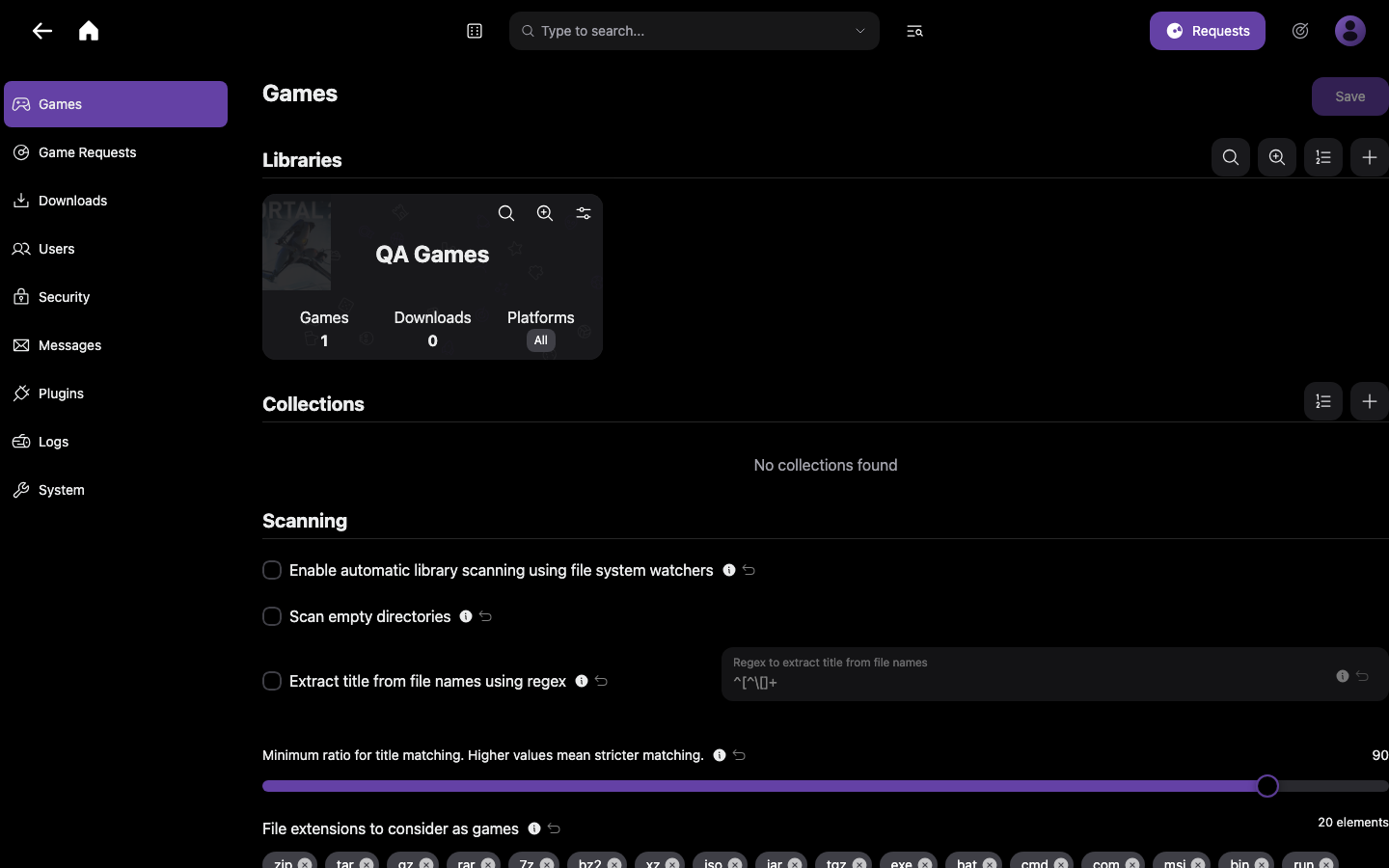Go to Downloads in the sidebar
The height and width of the screenshot is (868, 1389).
pyautogui.click(x=116, y=201)
